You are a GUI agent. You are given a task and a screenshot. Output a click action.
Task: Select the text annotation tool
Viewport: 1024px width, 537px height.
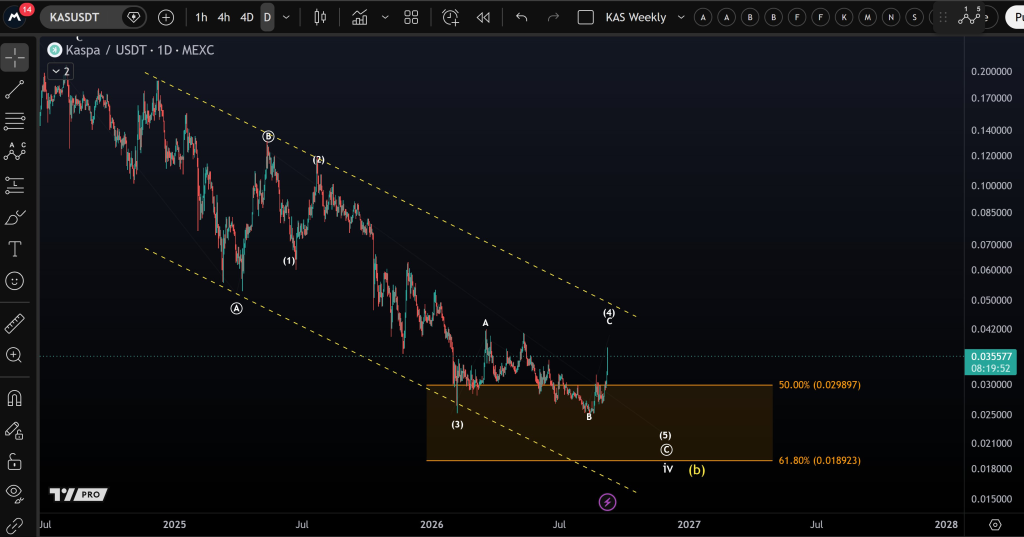pyautogui.click(x=14, y=249)
